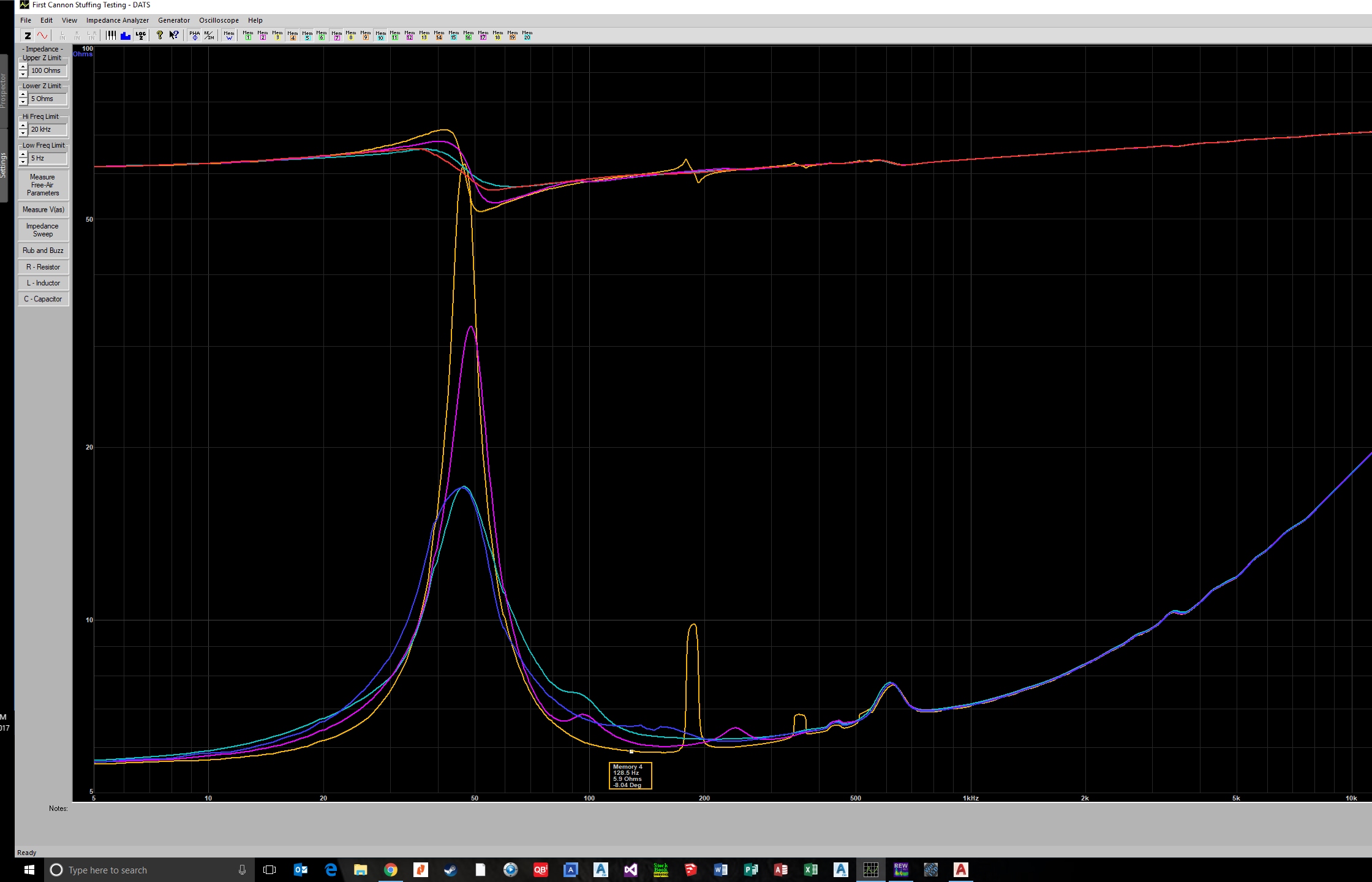Open the File menu
The width and height of the screenshot is (1372, 882).
pos(26,20)
